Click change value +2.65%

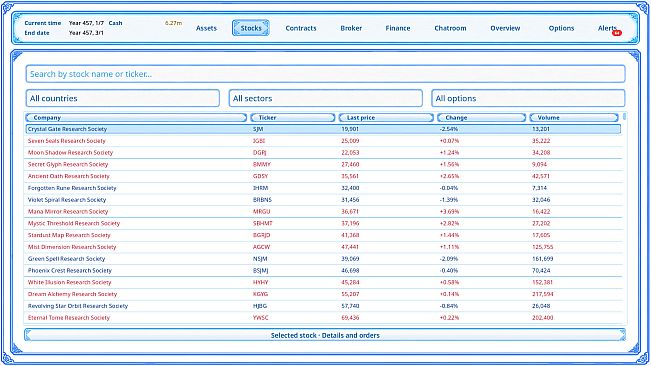point(449,176)
